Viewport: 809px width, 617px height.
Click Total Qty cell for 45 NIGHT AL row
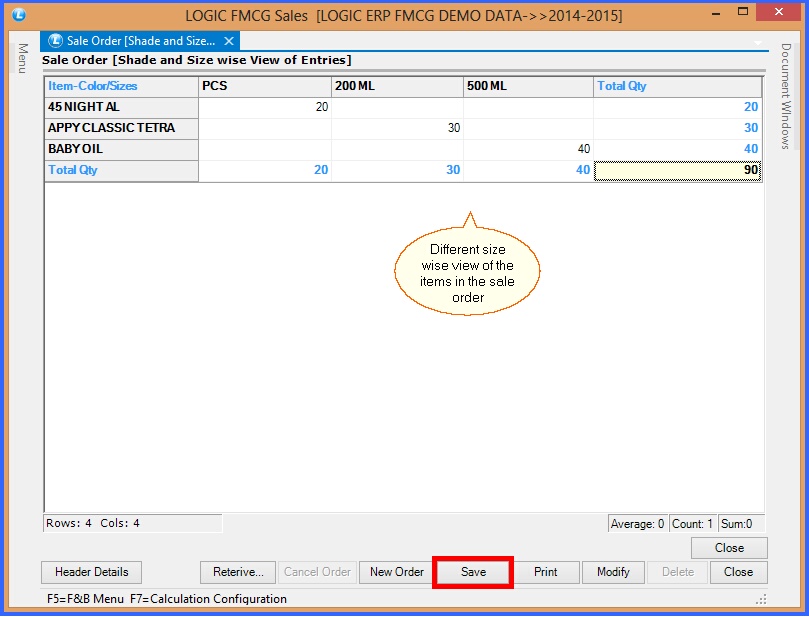[x=677, y=107]
